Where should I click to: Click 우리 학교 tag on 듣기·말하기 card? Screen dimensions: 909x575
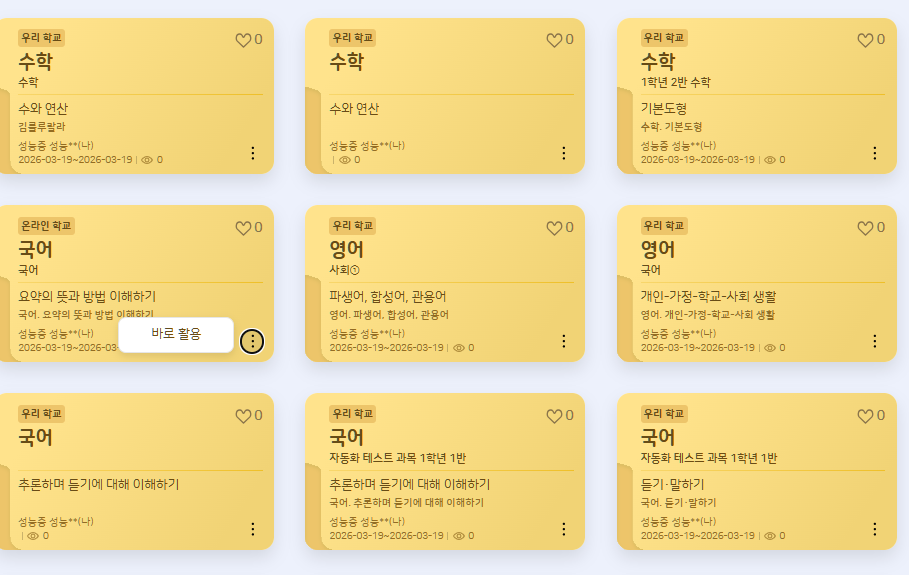tap(664, 414)
